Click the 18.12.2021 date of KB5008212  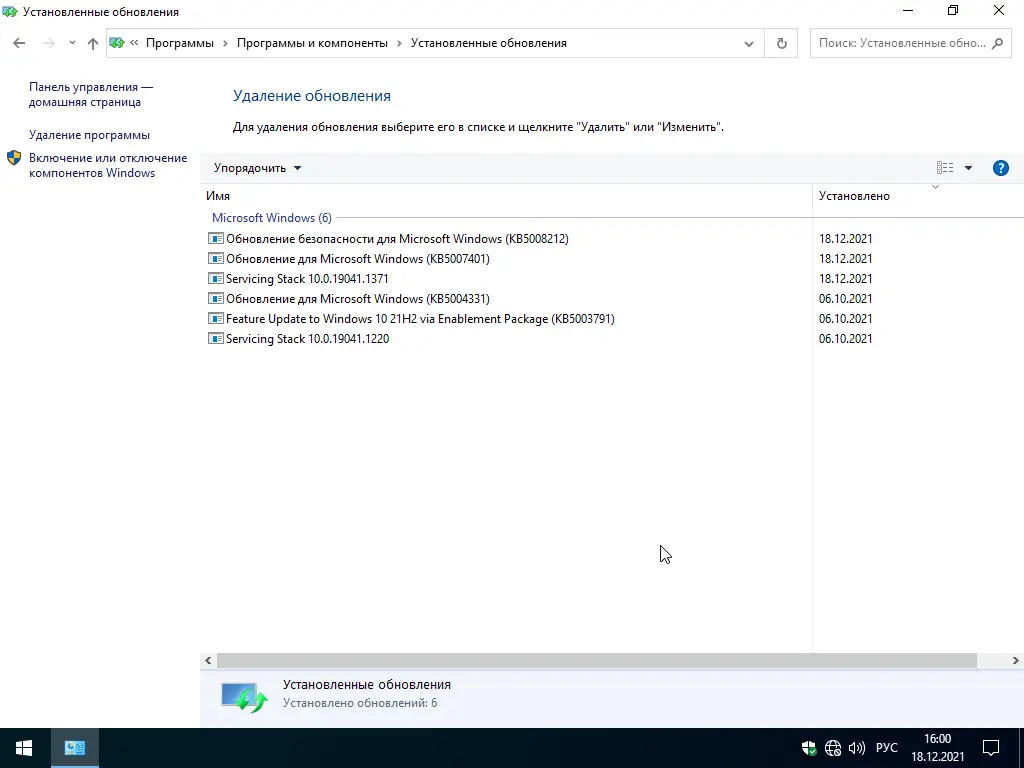pyautogui.click(x=846, y=239)
